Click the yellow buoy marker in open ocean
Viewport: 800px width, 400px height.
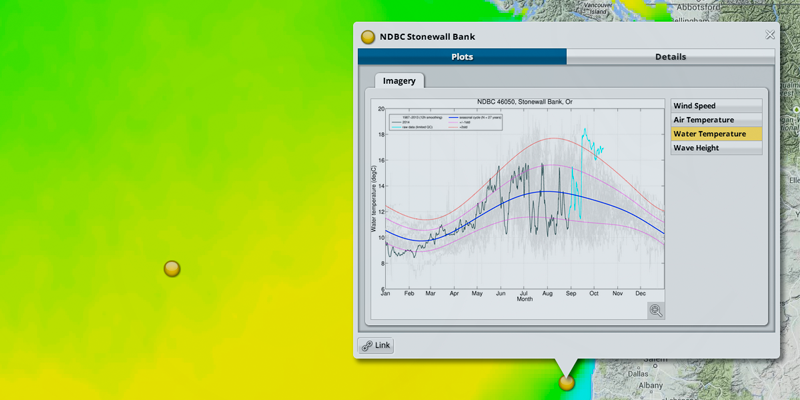point(172,268)
